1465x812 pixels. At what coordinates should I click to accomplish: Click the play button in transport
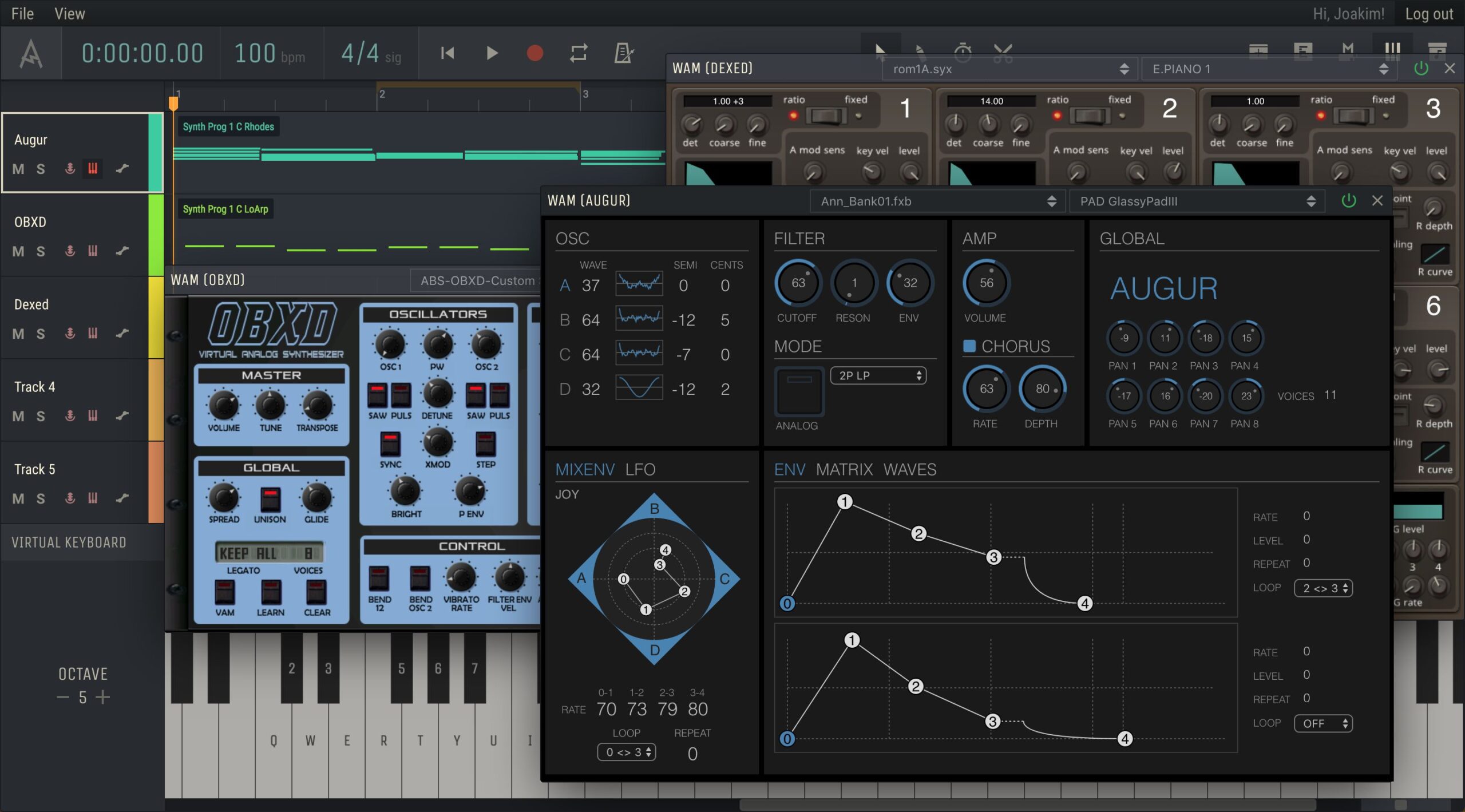pyautogui.click(x=492, y=53)
